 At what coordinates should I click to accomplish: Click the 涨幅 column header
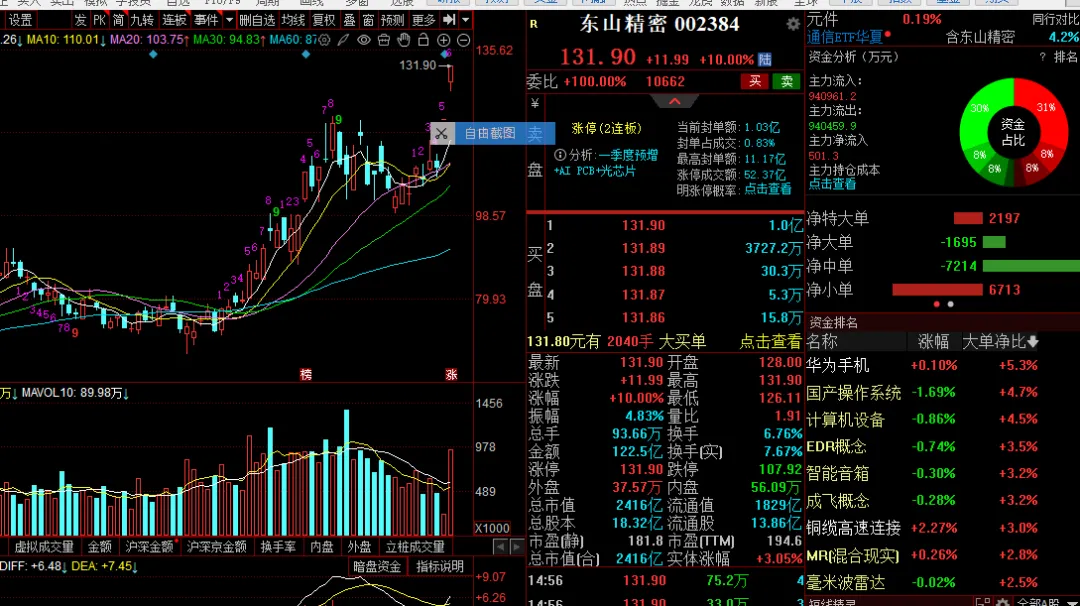click(x=933, y=342)
